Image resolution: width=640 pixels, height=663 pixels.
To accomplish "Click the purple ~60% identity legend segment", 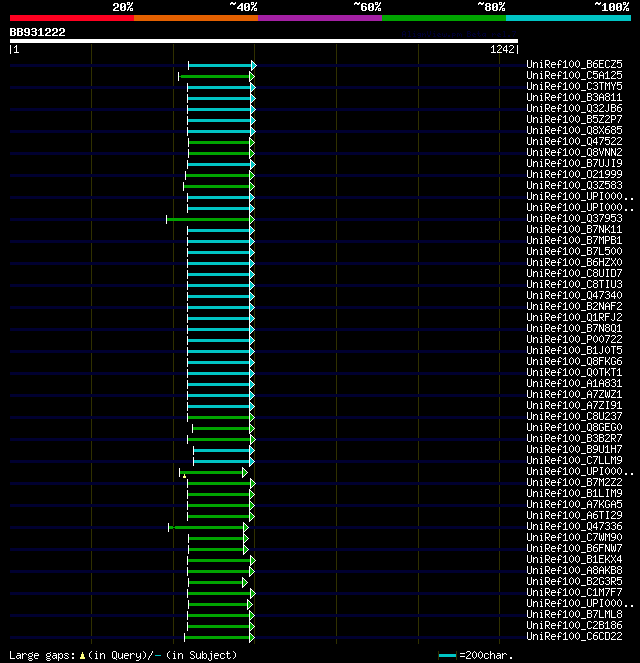I will click(x=320, y=18).
